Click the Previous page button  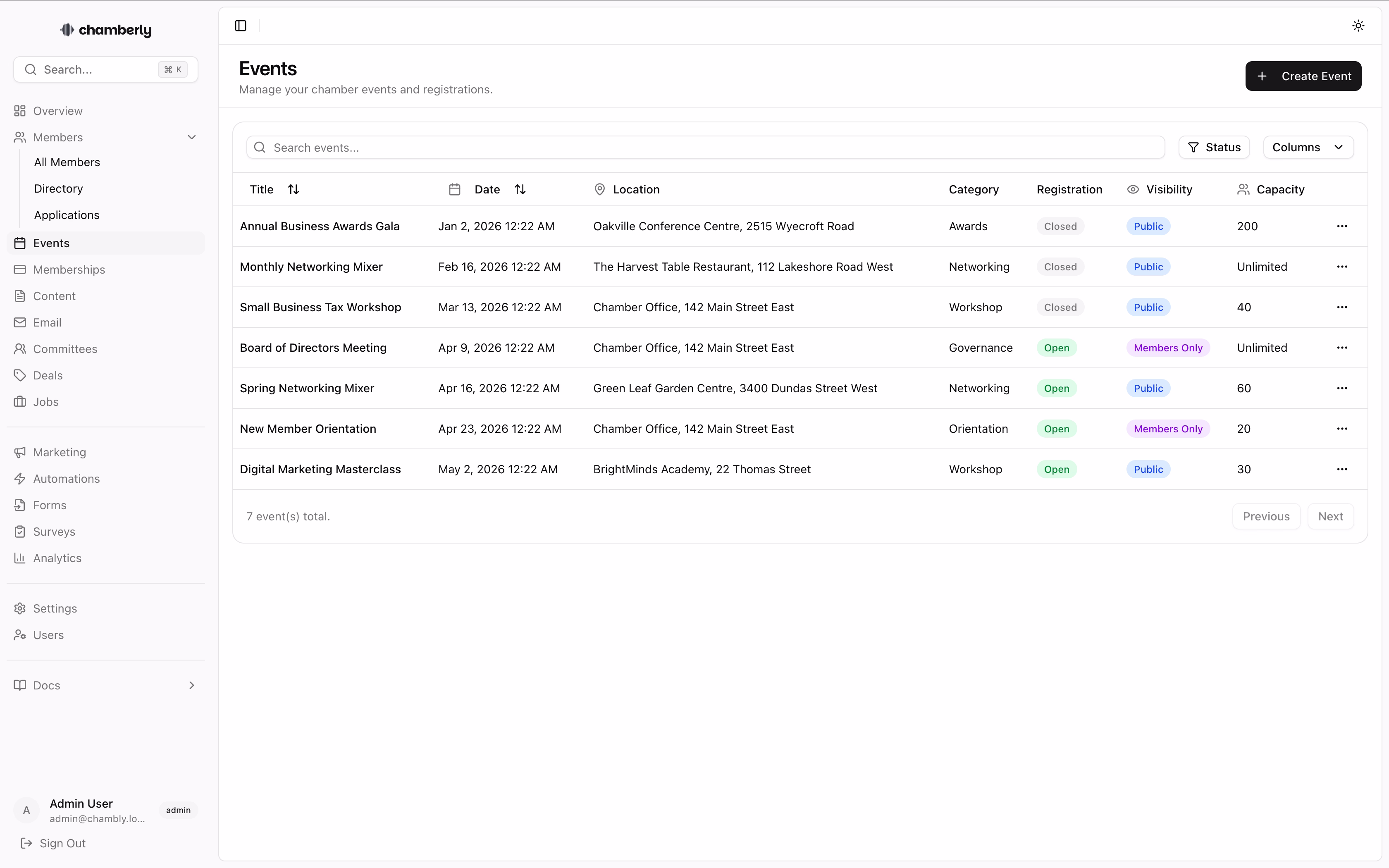[x=1266, y=517]
